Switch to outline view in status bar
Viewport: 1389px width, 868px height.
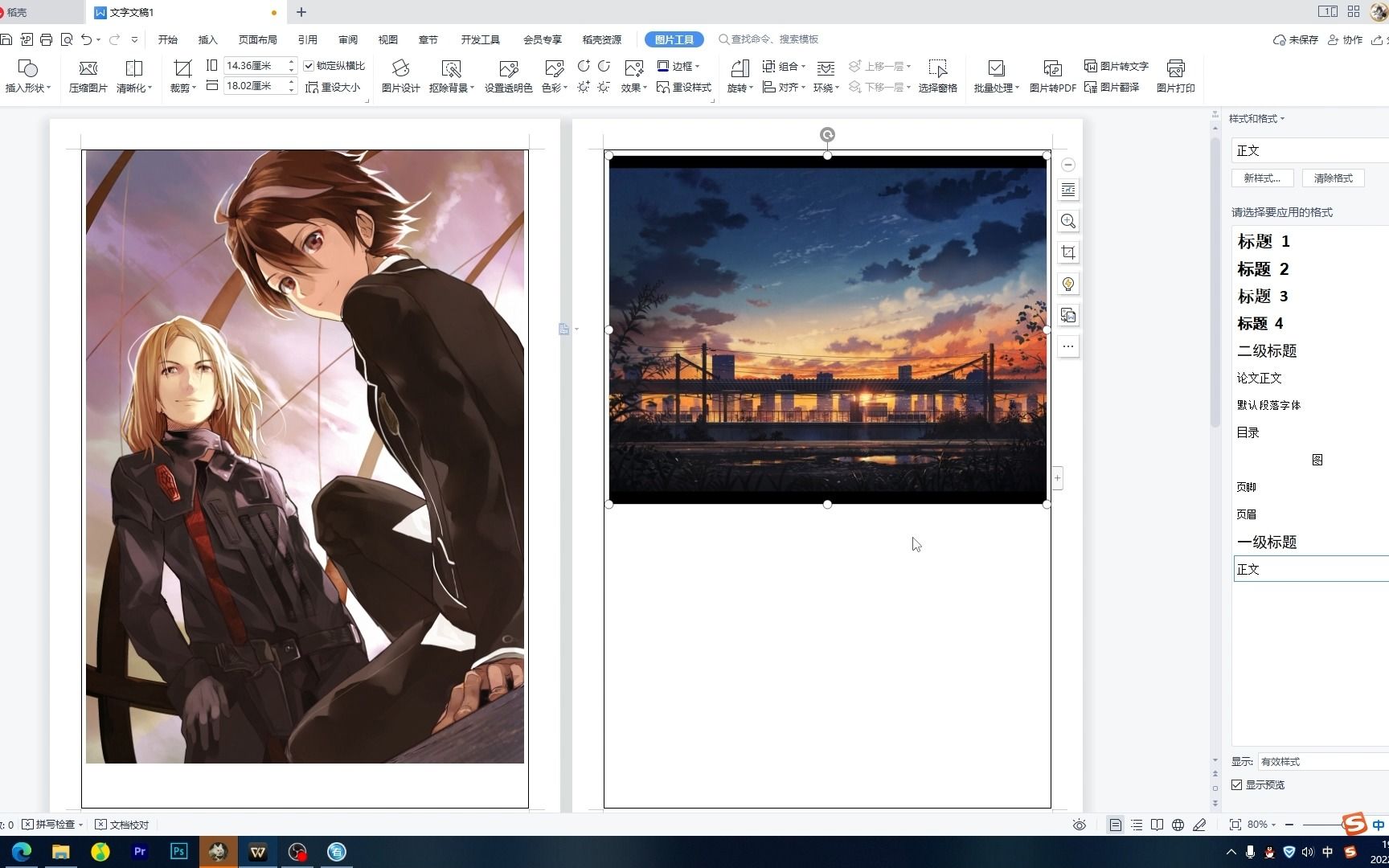(1137, 825)
